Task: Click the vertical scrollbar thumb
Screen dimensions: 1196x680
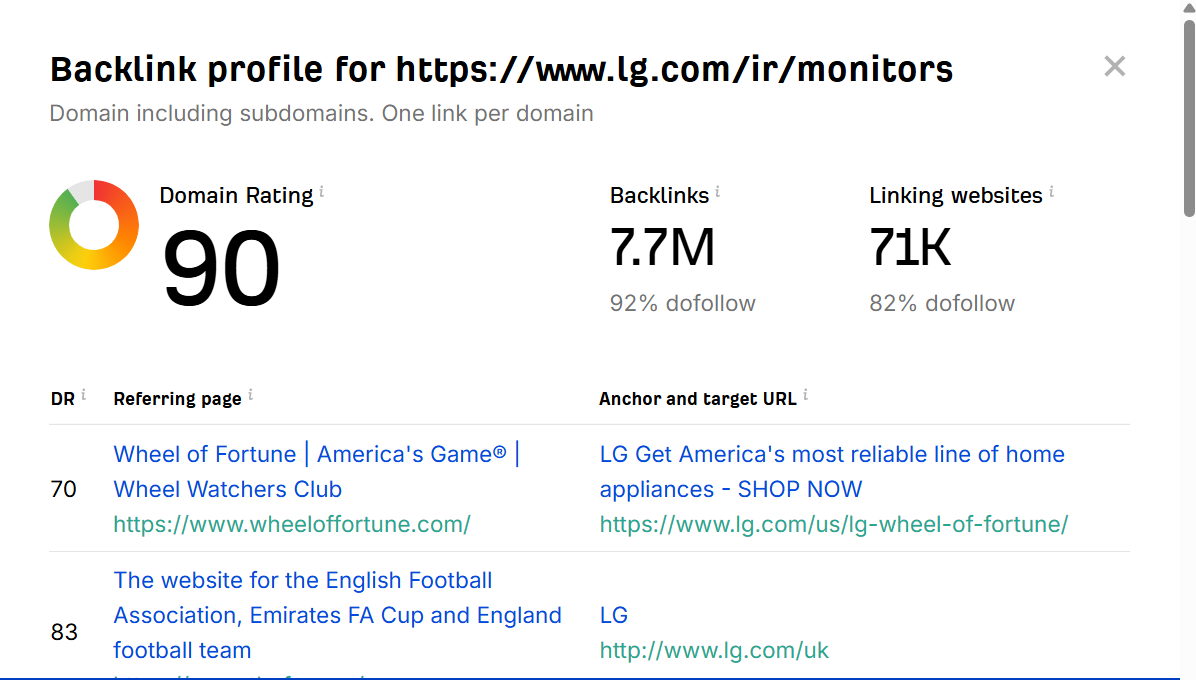Action: (x=1188, y=118)
